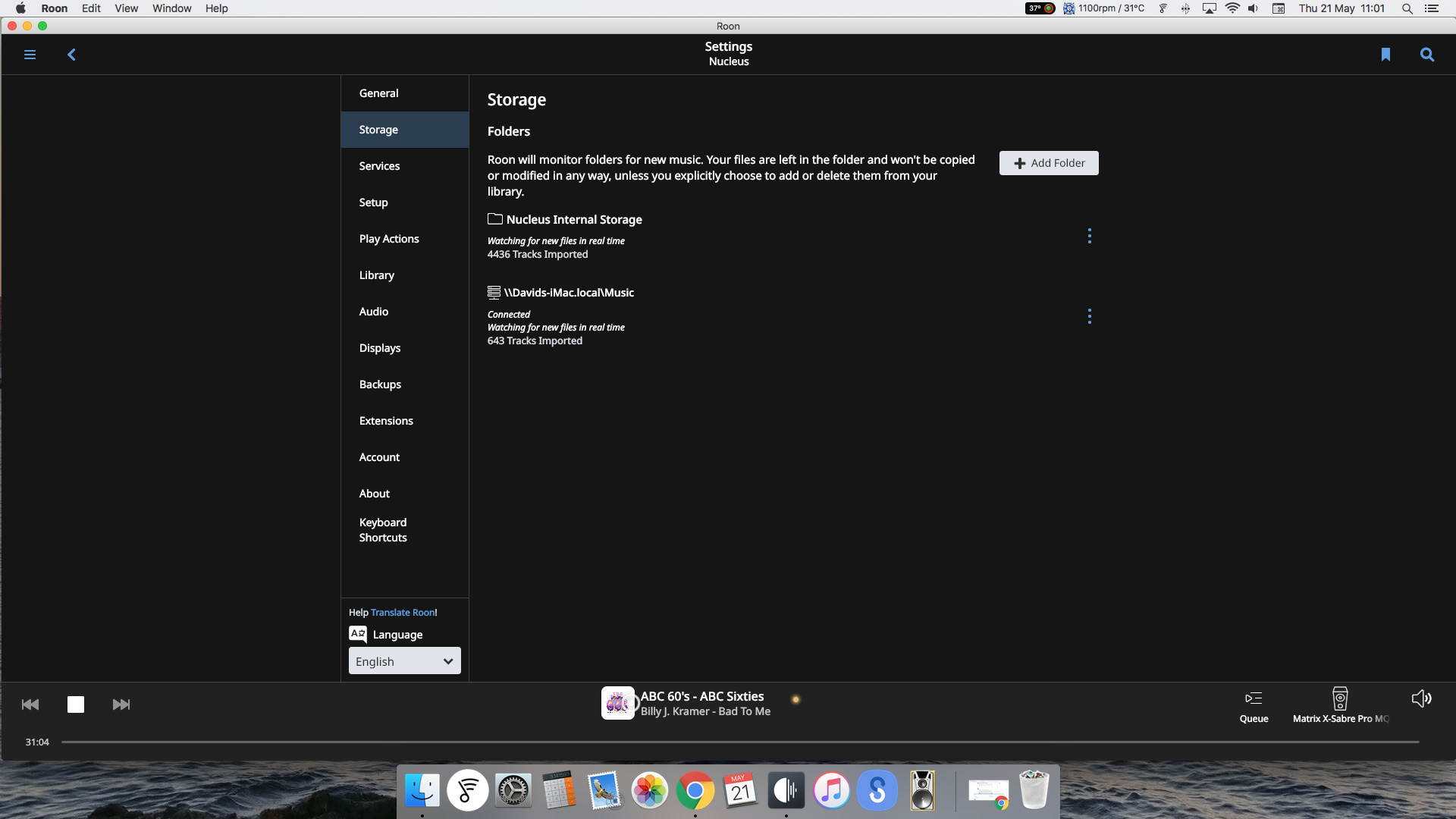1456x819 pixels.
Task: Open the ABC 60's album artwork
Action: [618, 703]
